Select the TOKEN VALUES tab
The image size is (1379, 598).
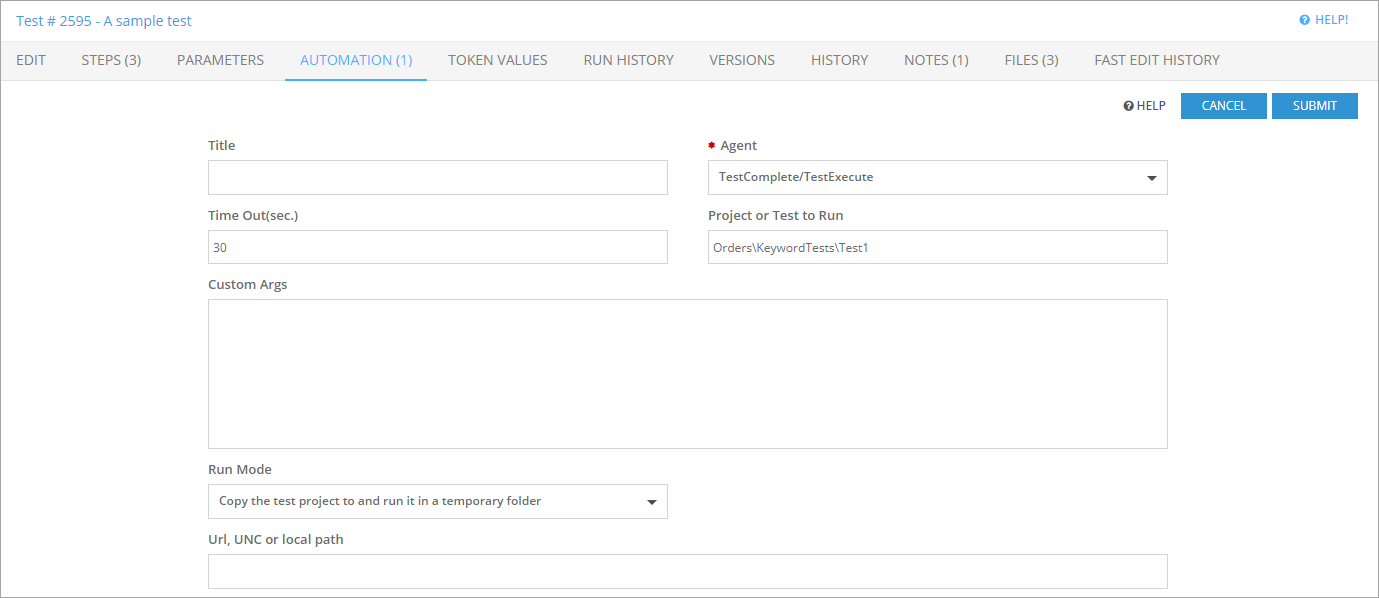(x=497, y=60)
